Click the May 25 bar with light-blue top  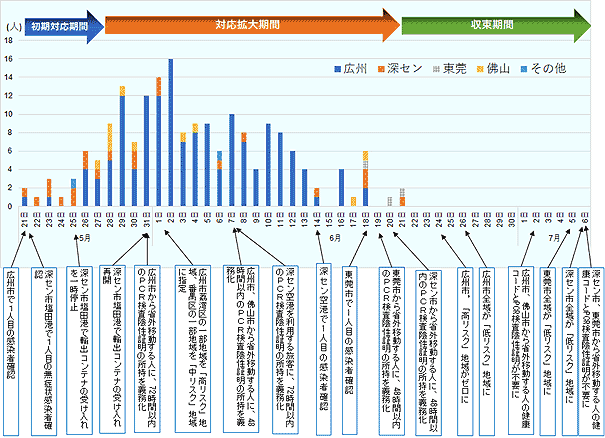point(73,193)
